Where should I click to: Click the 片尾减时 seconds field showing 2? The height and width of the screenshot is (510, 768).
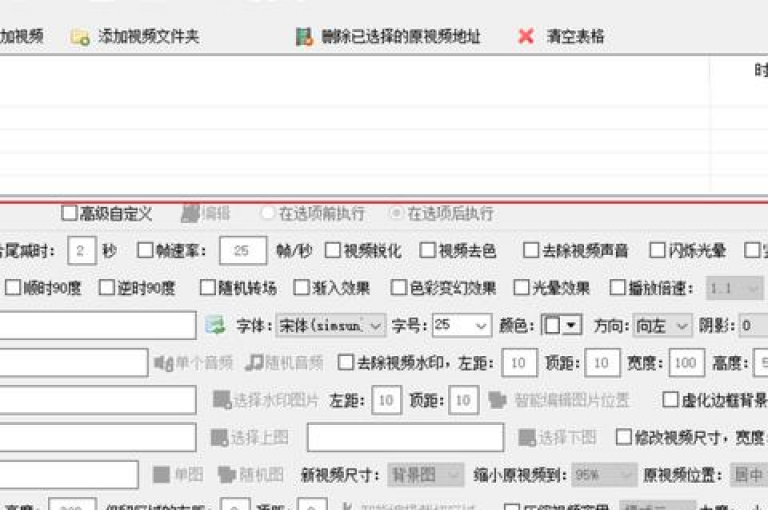tap(82, 250)
